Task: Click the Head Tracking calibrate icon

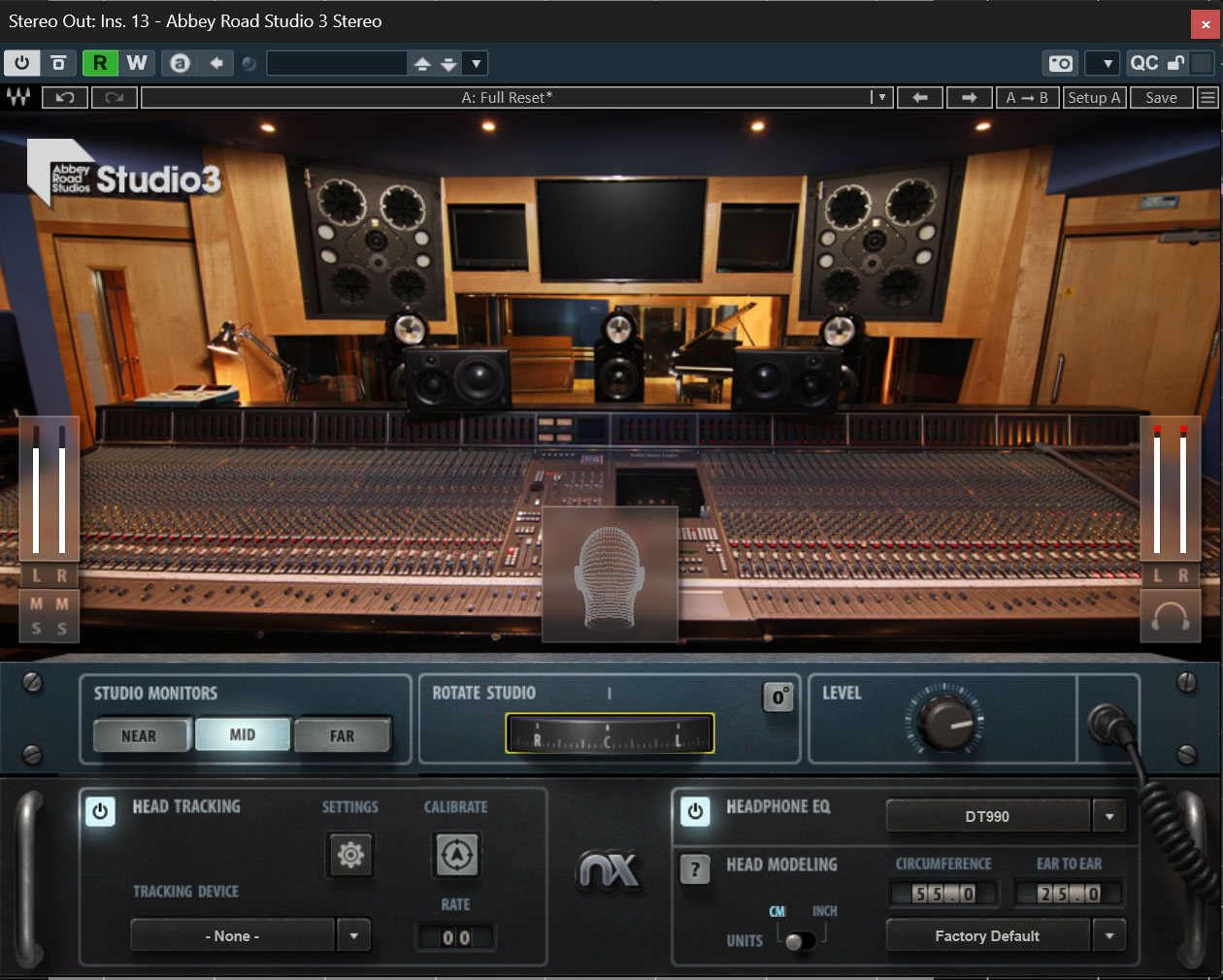Action: (456, 855)
